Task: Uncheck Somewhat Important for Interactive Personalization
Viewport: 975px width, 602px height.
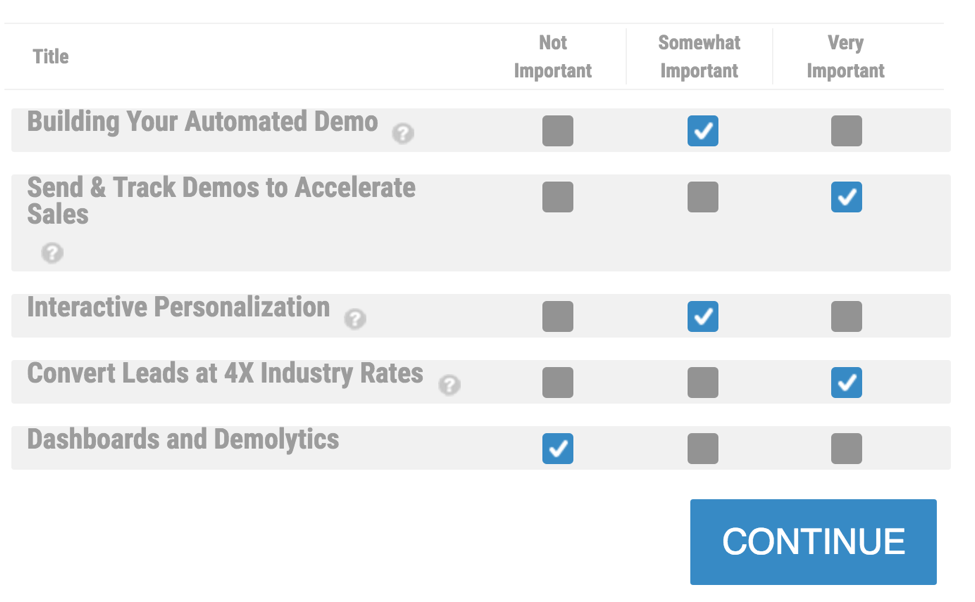Action: 702,317
